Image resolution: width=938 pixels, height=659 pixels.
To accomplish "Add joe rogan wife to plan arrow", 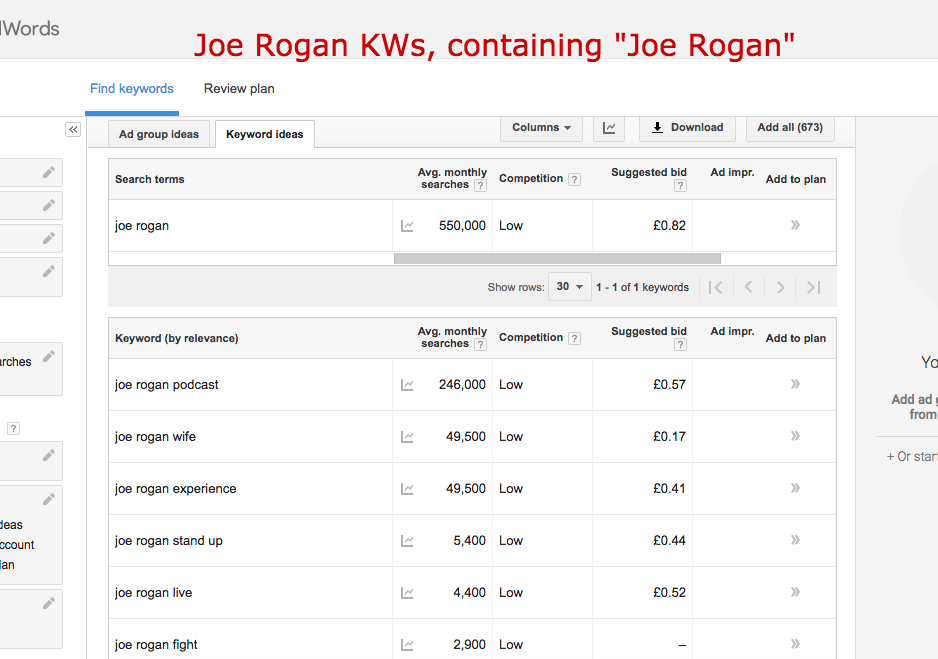I will 795,437.
